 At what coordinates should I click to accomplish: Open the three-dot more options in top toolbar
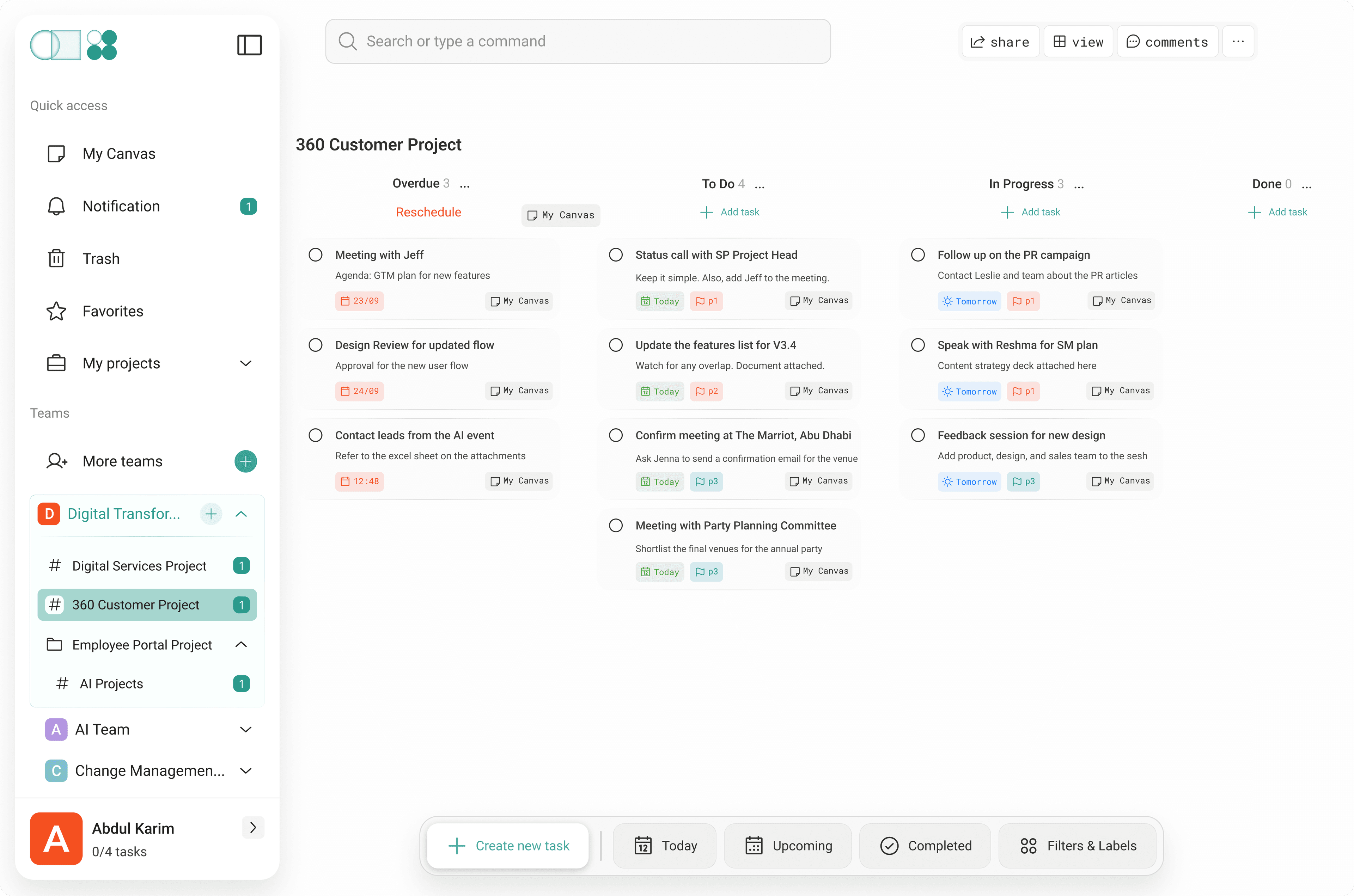point(1238,42)
